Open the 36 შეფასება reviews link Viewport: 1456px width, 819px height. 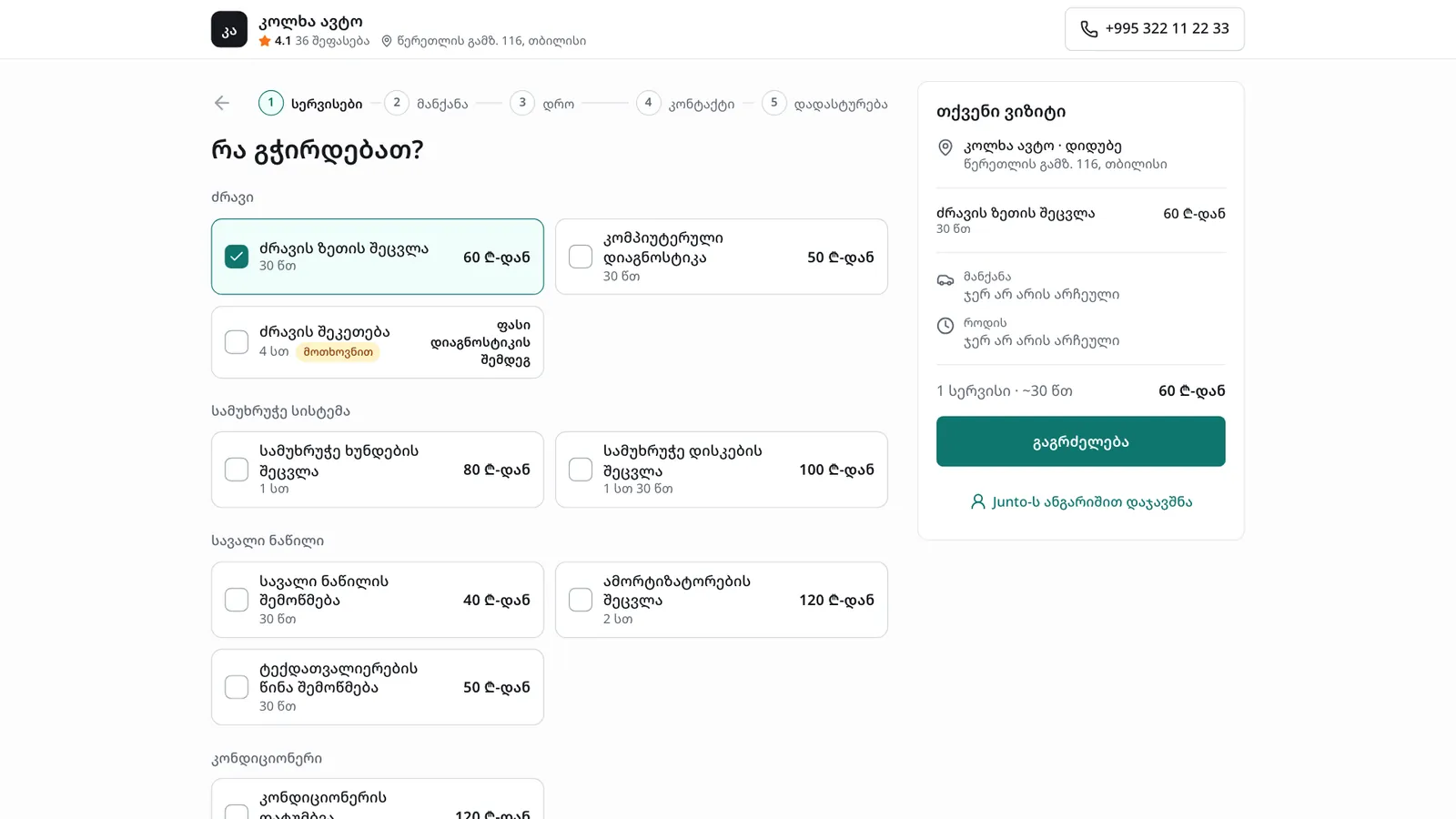[332, 41]
